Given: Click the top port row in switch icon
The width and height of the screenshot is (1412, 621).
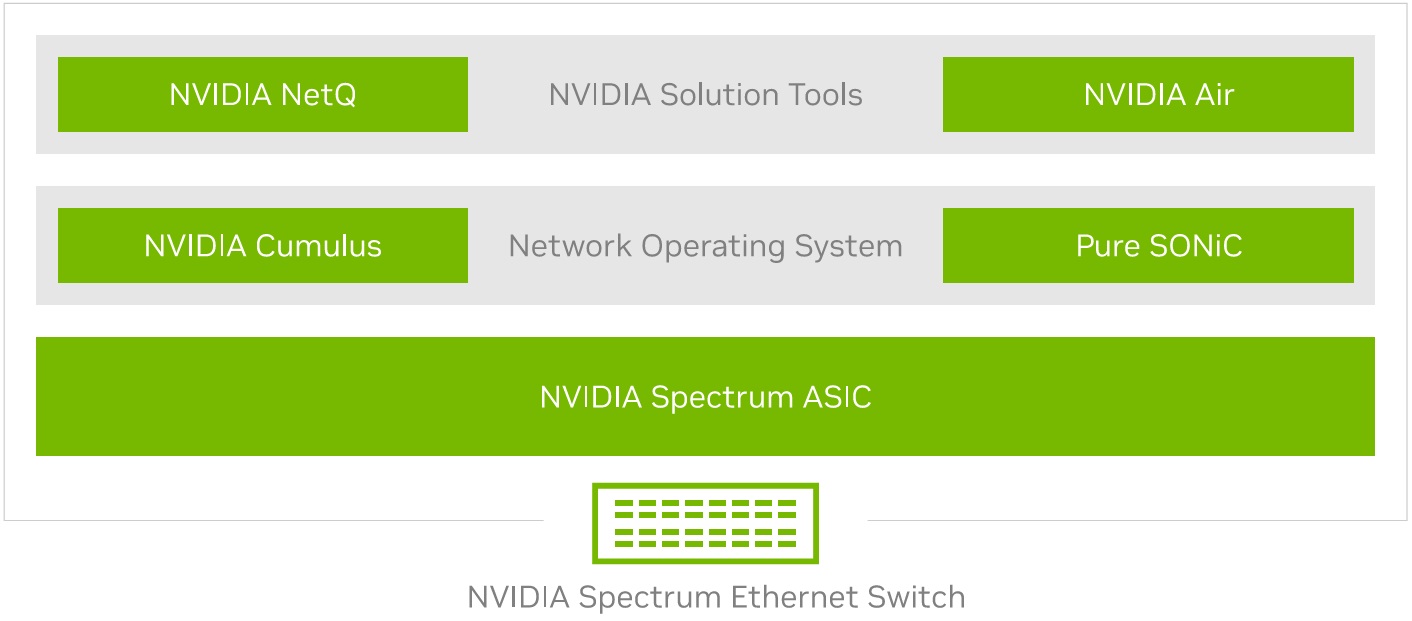Looking at the screenshot, I should tap(705, 503).
